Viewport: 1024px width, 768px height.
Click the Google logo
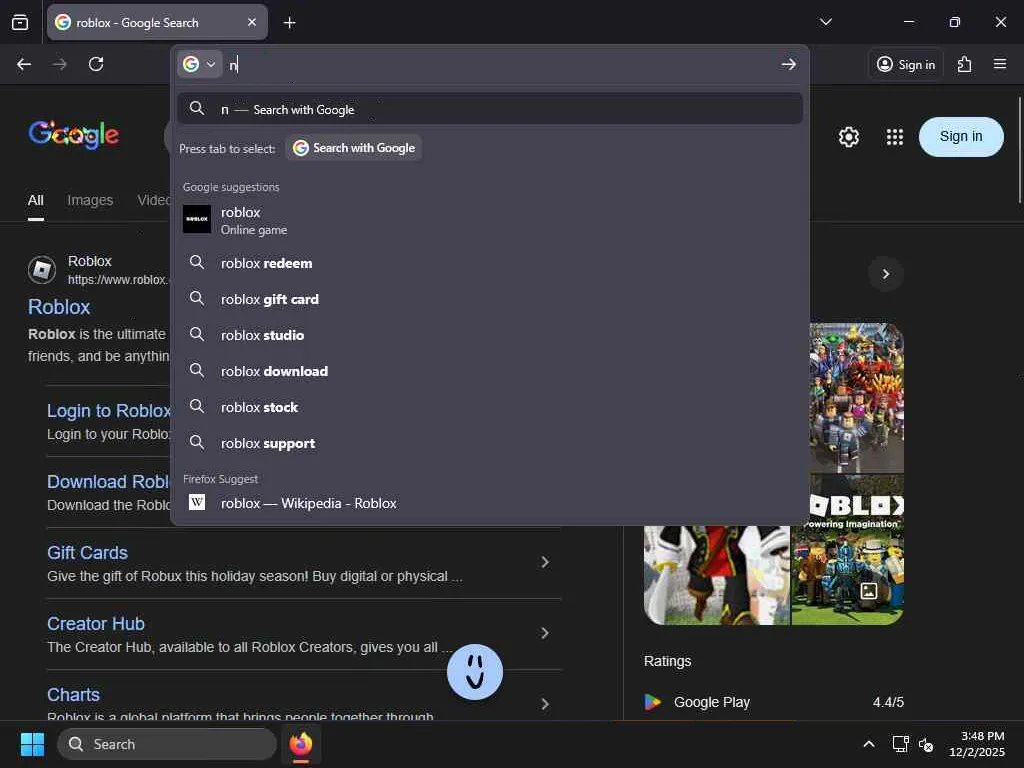[73, 135]
